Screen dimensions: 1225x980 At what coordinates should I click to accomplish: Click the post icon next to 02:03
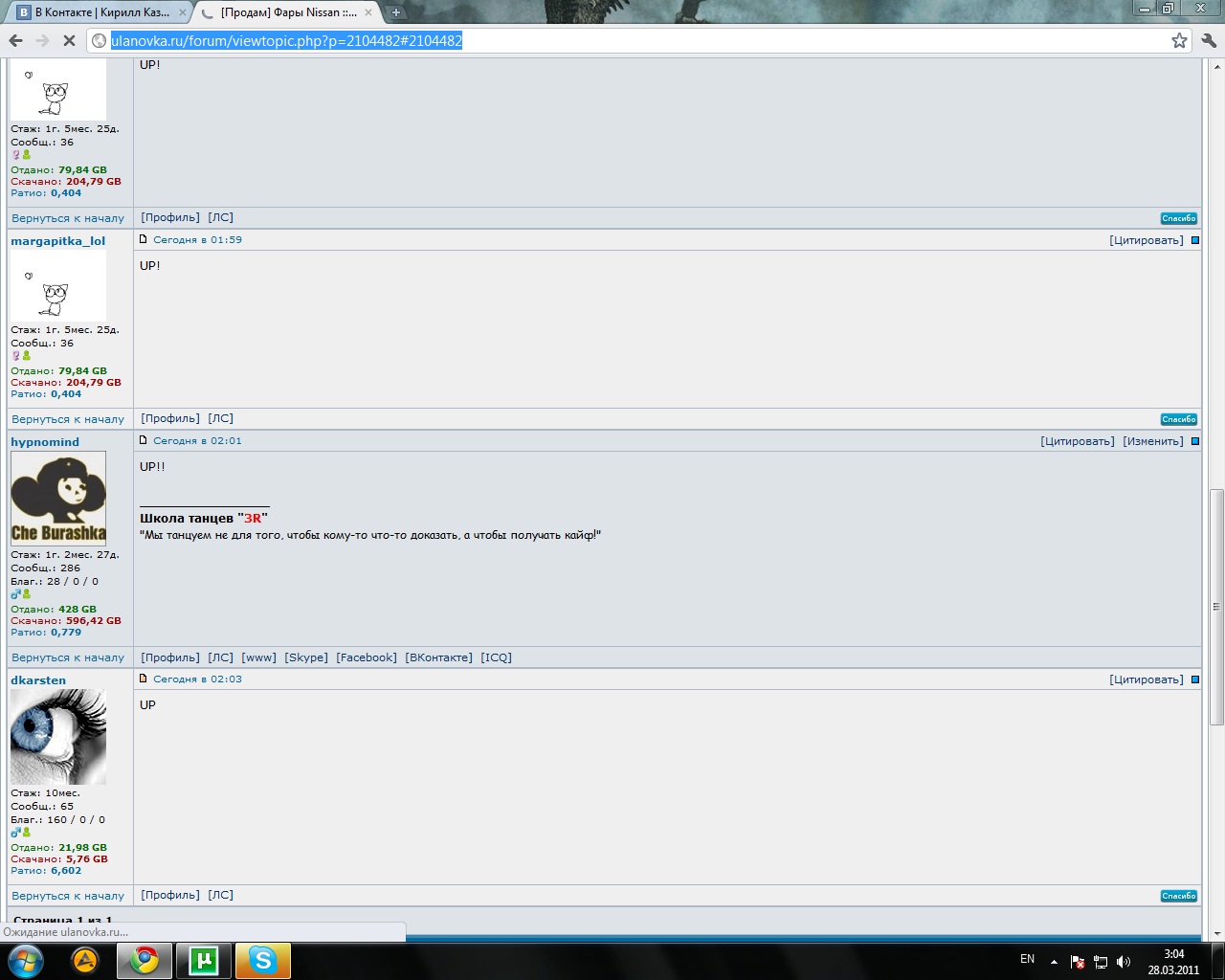coord(144,679)
